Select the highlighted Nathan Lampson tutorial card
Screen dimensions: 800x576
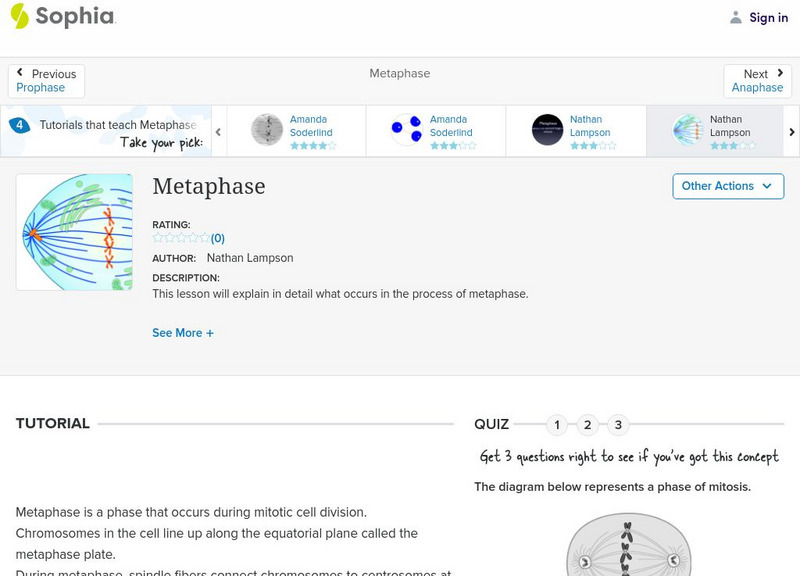coord(714,131)
